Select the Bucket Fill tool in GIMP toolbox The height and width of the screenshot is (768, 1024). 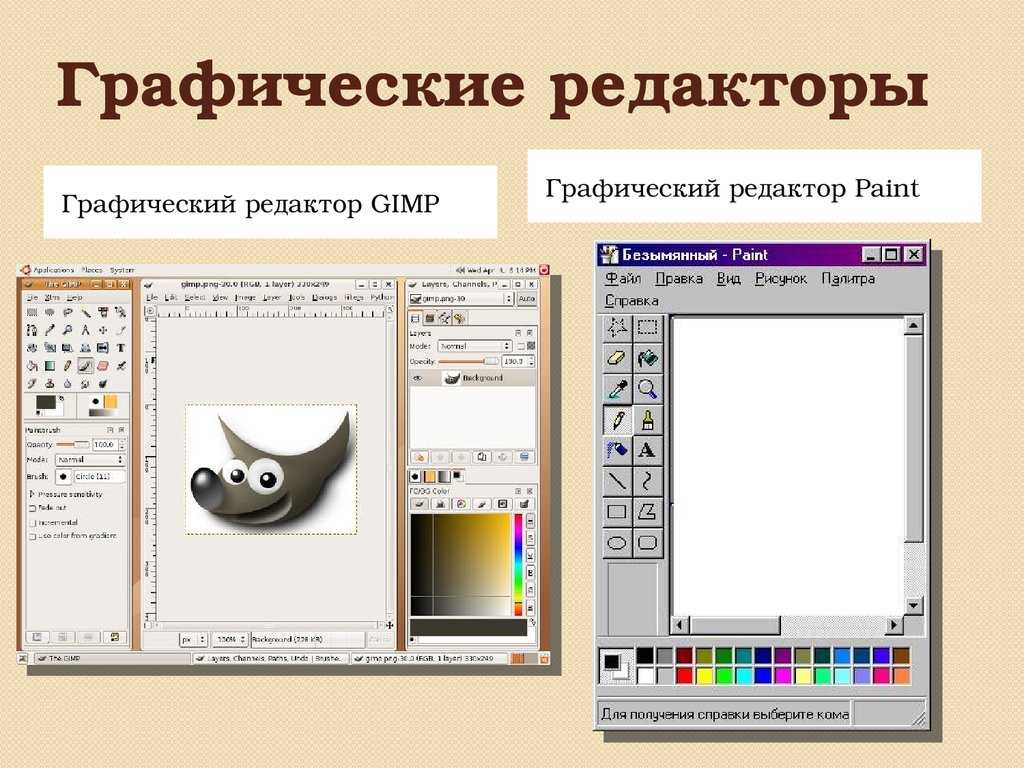click(x=32, y=366)
